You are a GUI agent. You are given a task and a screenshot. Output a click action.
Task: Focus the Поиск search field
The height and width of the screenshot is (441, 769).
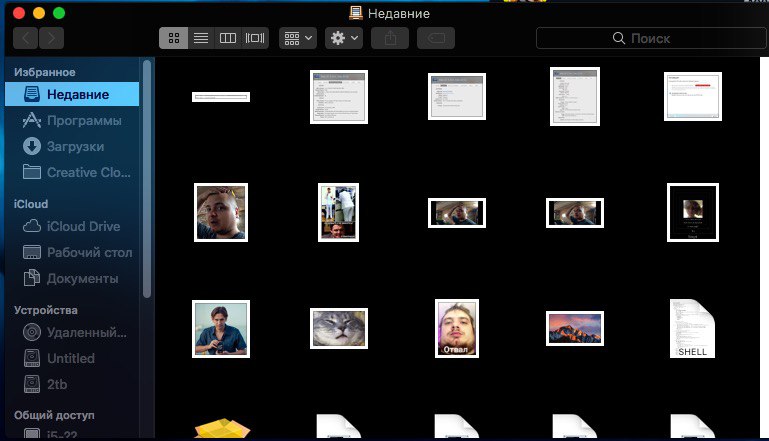click(651, 38)
